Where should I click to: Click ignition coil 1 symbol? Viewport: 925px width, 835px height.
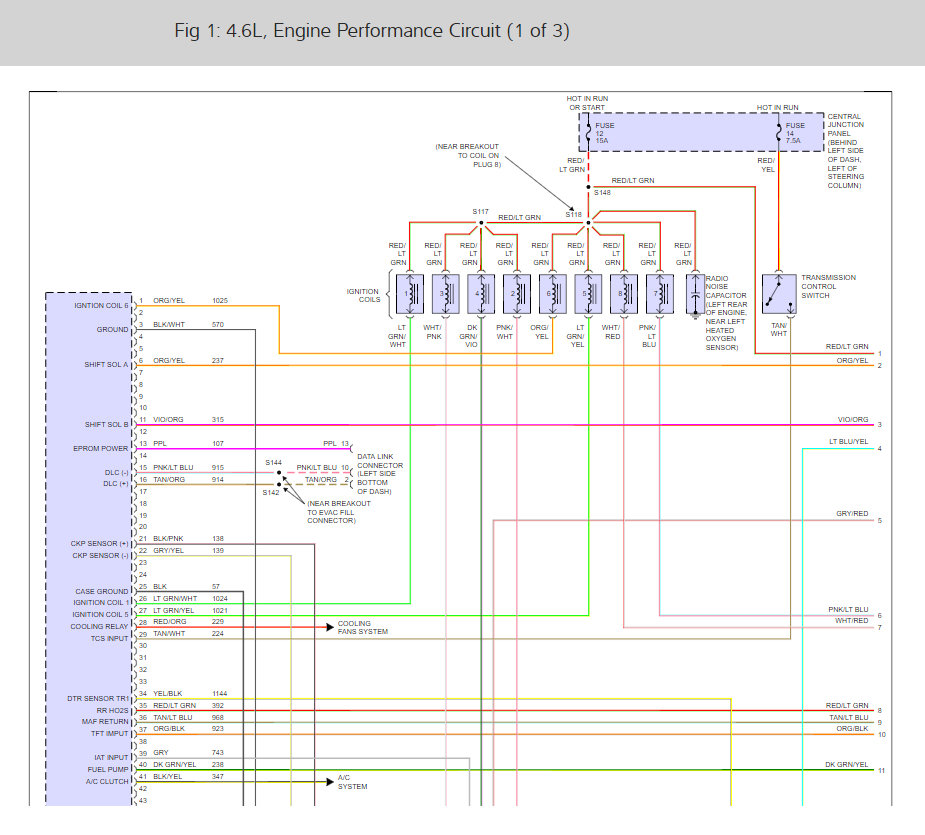pyautogui.click(x=410, y=294)
